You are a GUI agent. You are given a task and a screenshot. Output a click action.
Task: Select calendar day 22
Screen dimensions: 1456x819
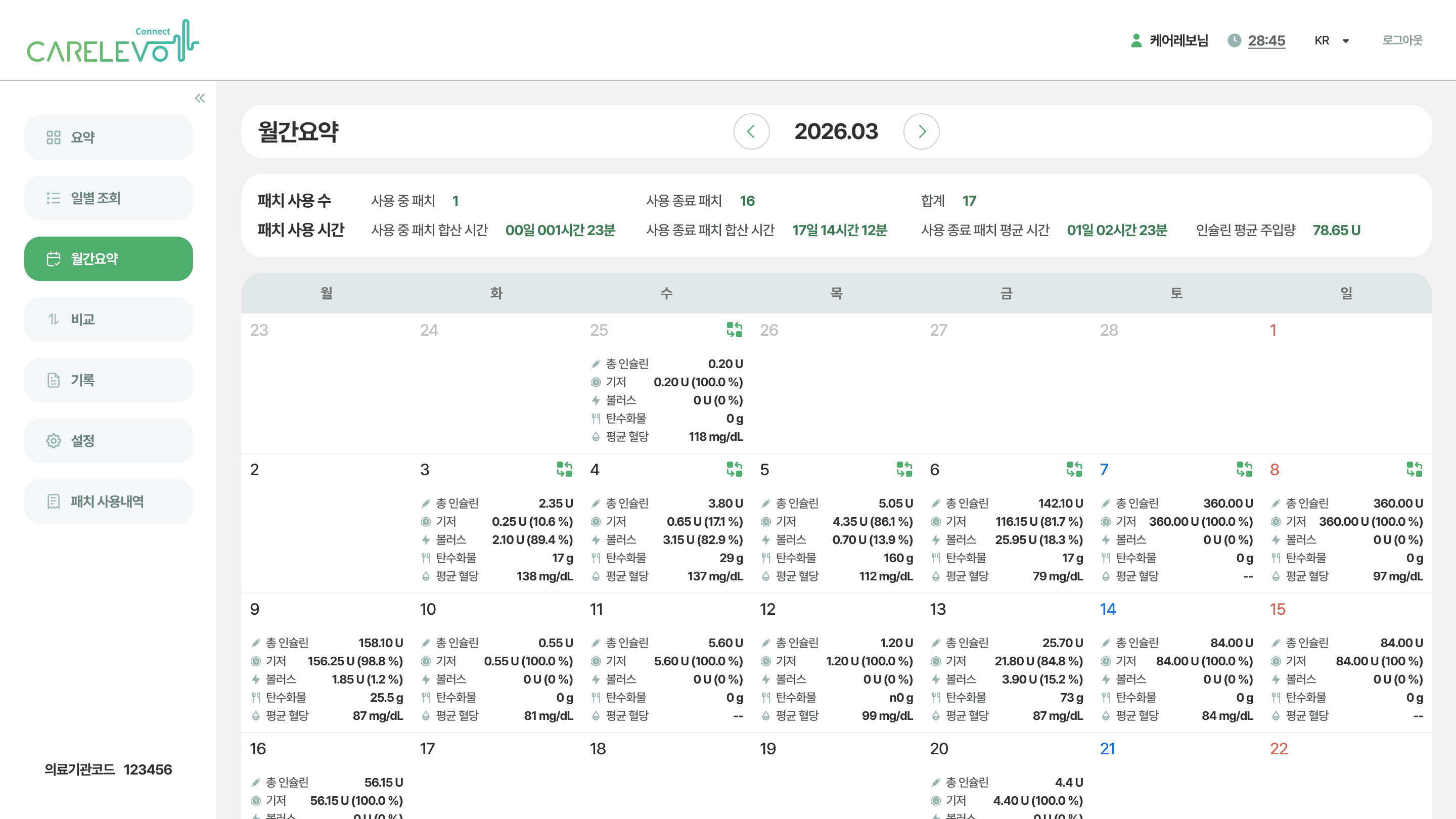[x=1279, y=749]
